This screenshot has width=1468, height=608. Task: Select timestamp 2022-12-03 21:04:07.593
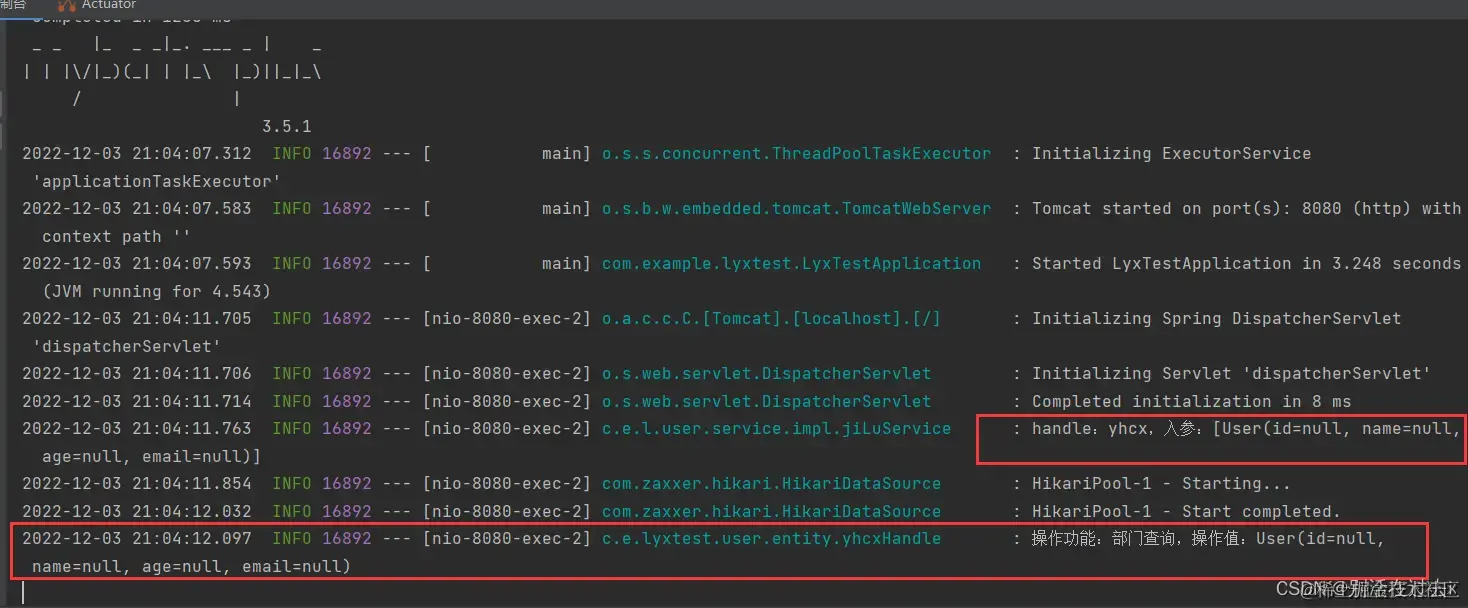(137, 264)
